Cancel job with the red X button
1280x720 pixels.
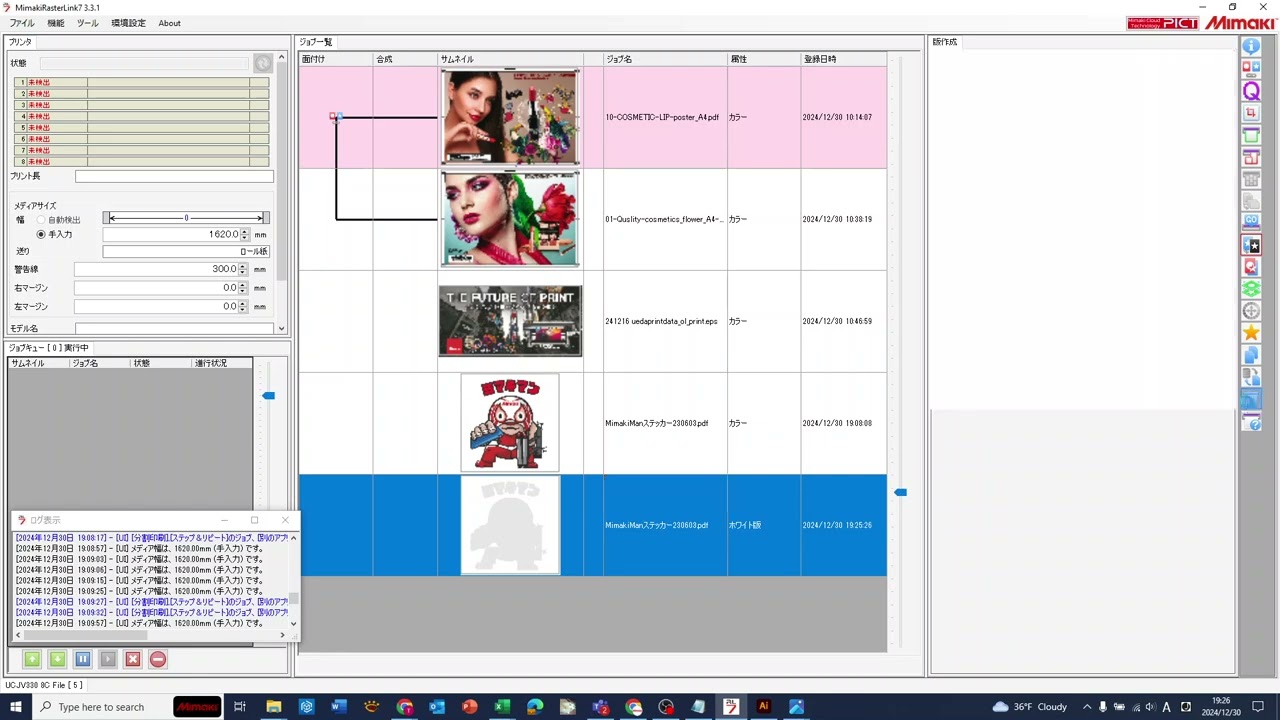[x=133, y=659]
